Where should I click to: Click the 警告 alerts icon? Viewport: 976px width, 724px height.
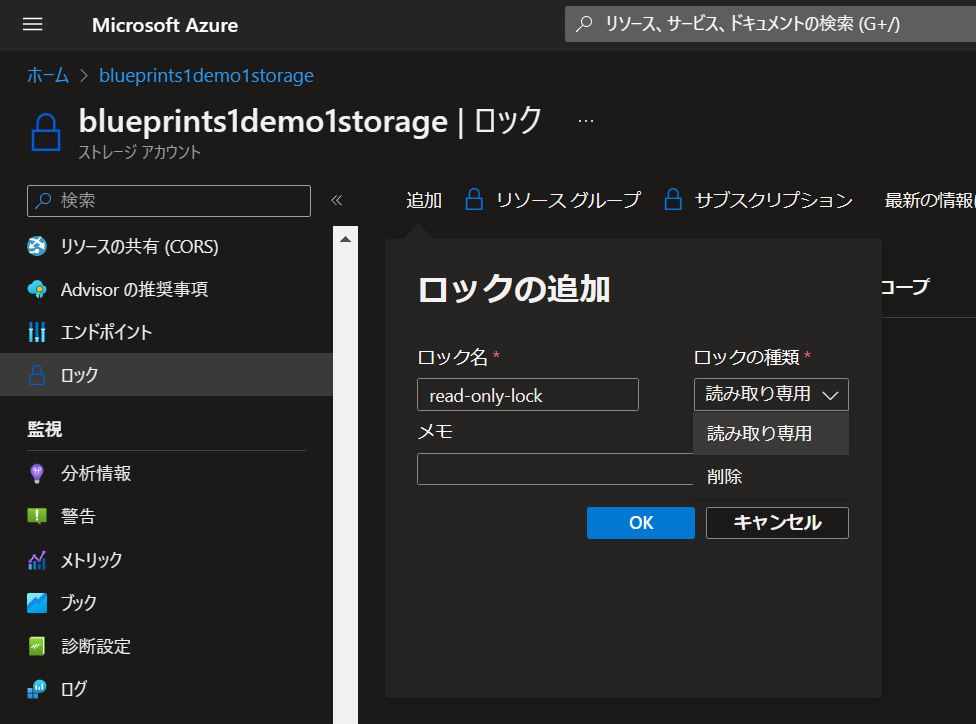[x=37, y=517]
